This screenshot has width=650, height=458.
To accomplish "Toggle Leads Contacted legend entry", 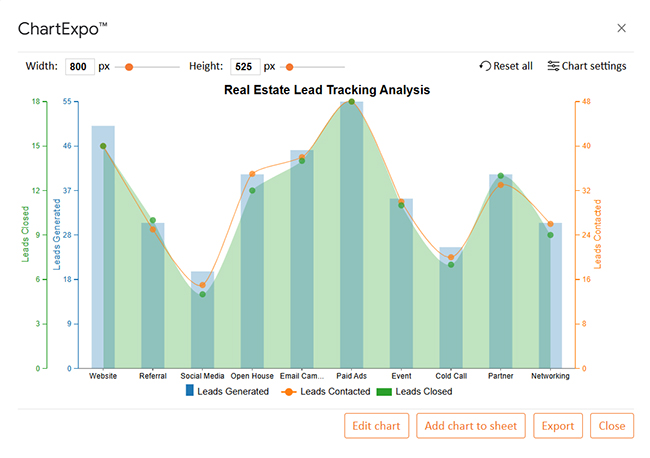I will pyautogui.click(x=325, y=392).
